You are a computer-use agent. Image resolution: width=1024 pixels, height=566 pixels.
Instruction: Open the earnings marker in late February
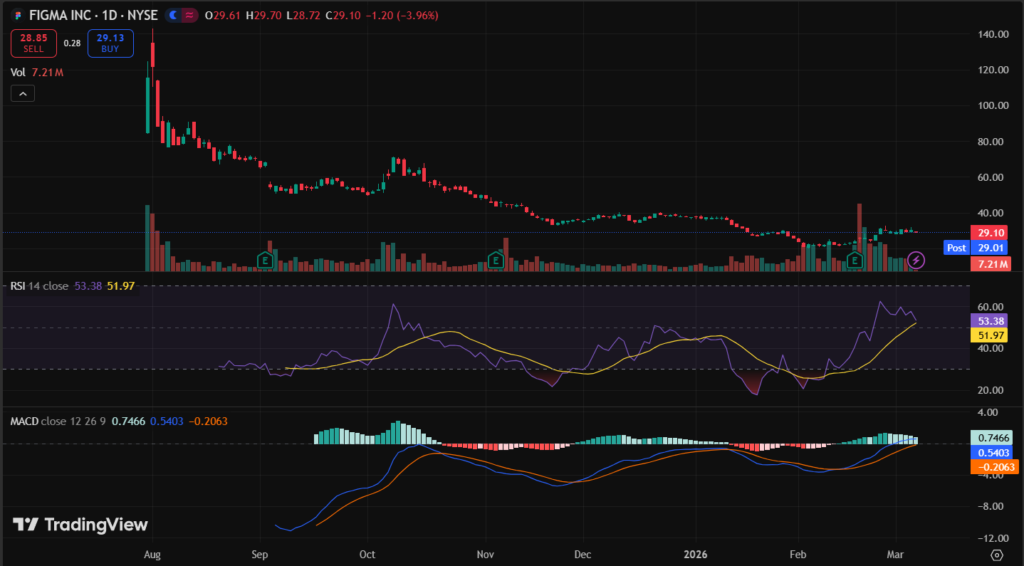[855, 260]
